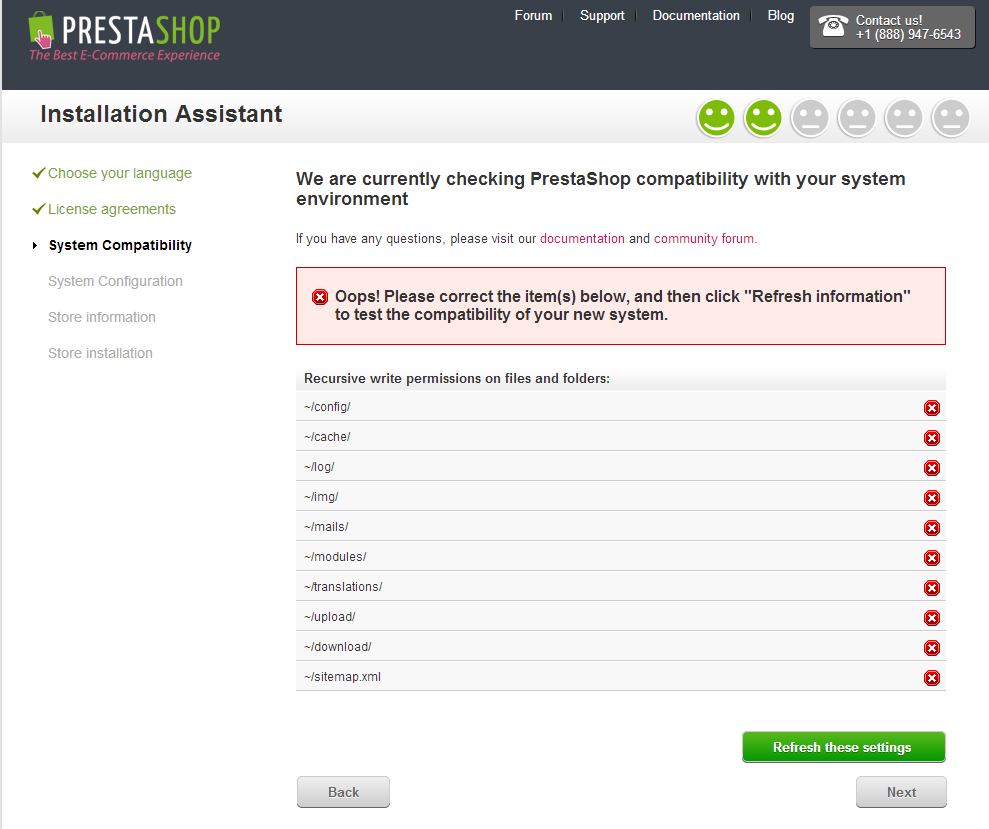
Task: Select Store installation step
Action: click(x=100, y=353)
